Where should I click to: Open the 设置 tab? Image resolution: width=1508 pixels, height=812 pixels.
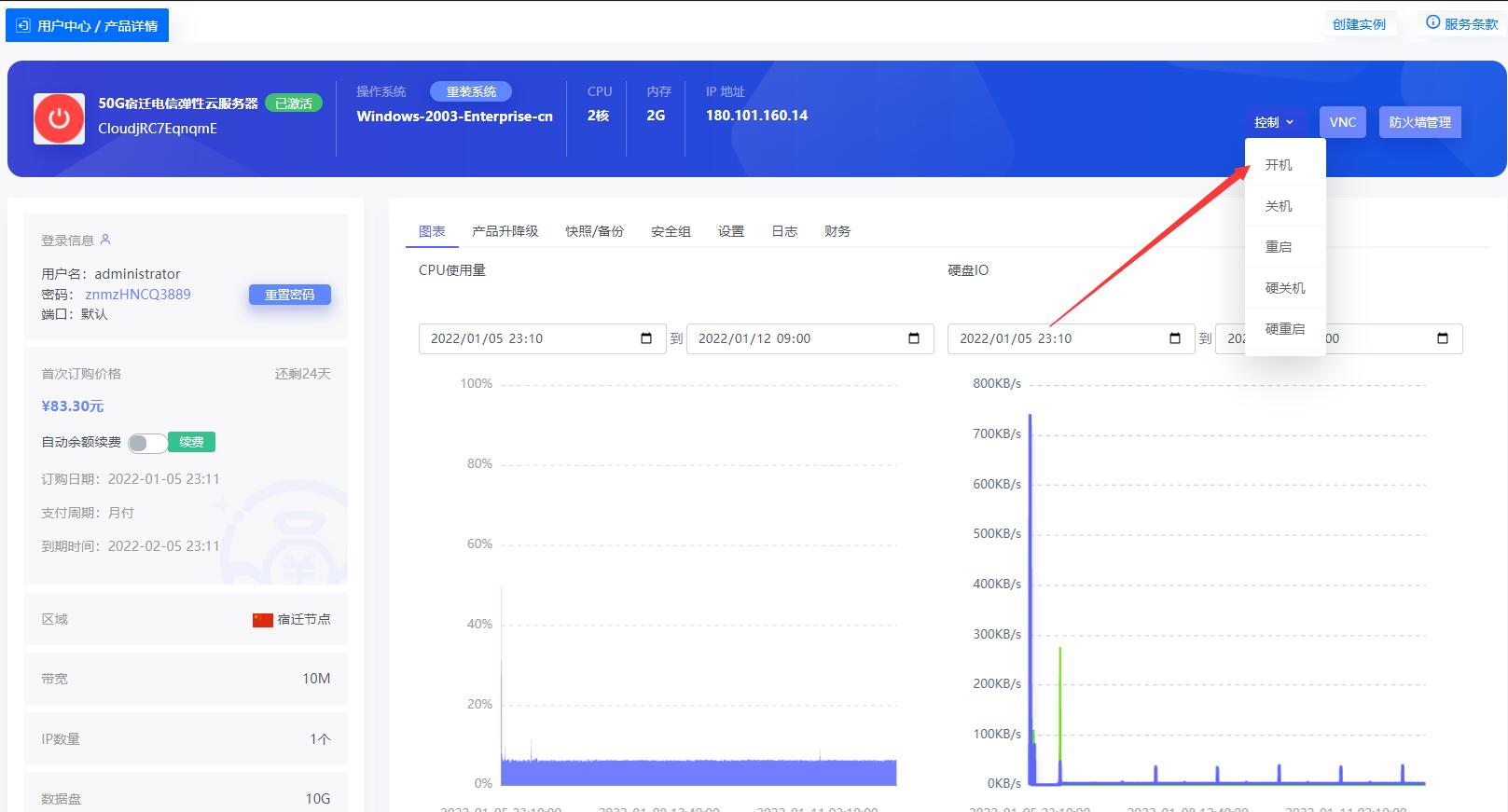click(731, 231)
